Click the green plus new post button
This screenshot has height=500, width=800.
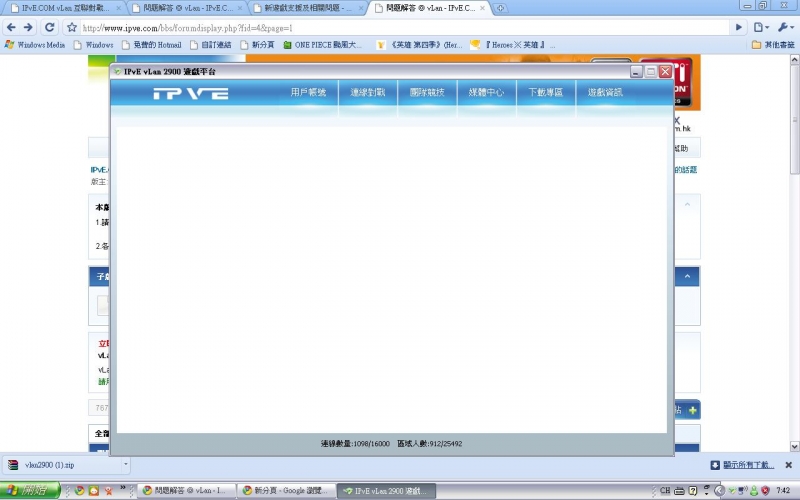[692, 410]
